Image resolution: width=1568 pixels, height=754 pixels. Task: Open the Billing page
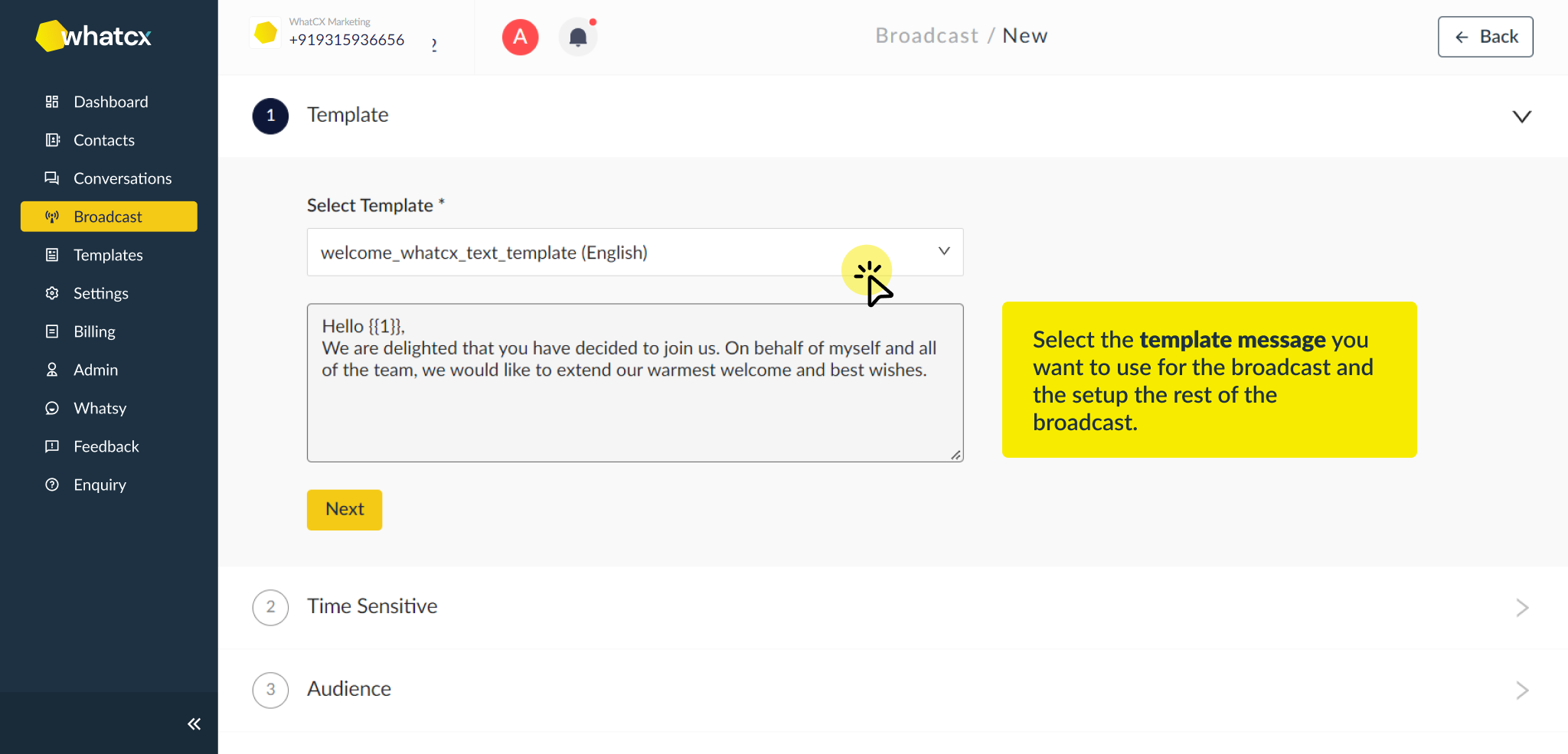click(93, 331)
